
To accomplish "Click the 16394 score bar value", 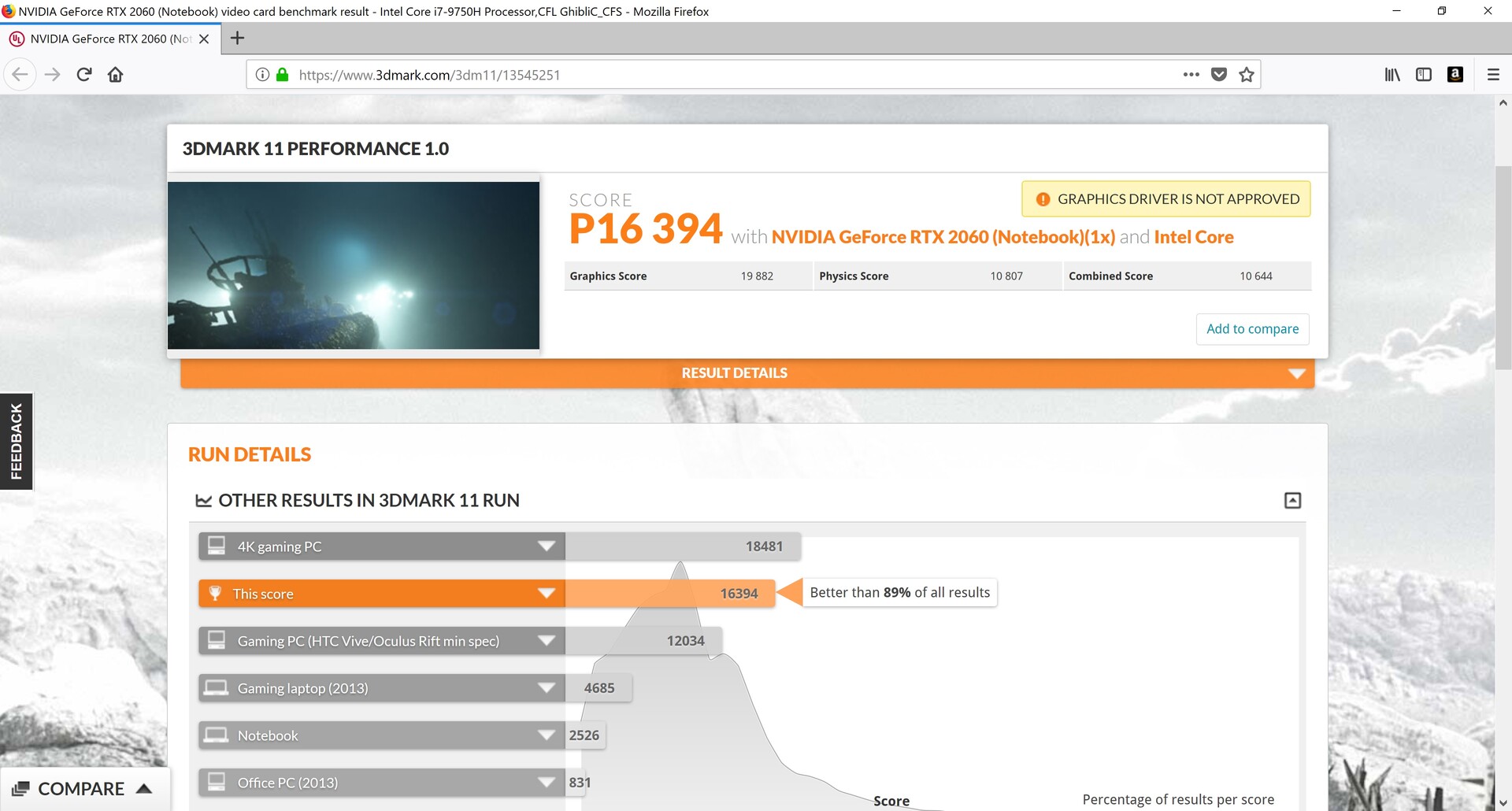I will (x=739, y=594).
